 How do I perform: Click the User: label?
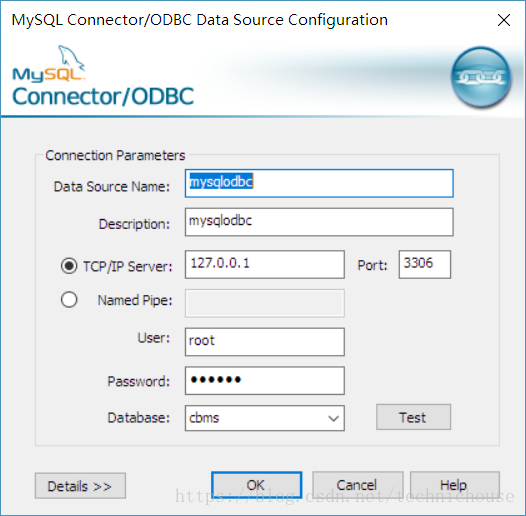(x=154, y=338)
